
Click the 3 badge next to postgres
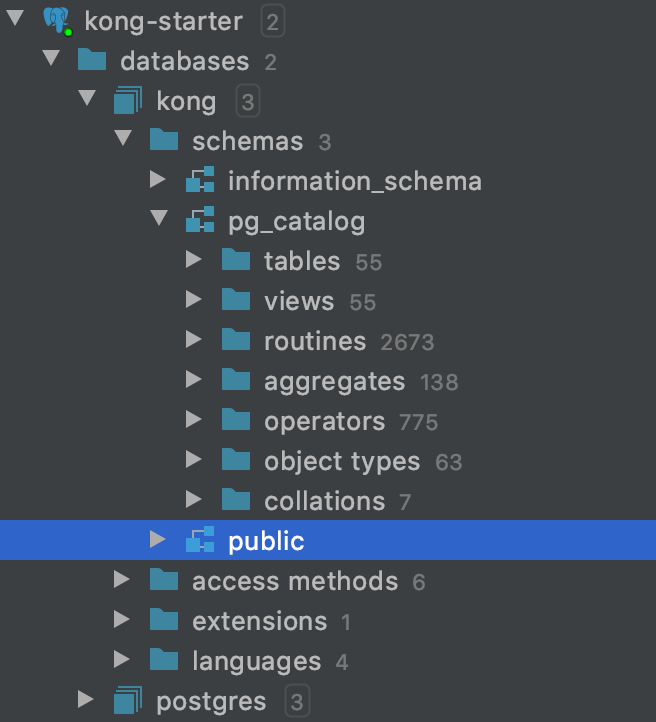(x=297, y=701)
